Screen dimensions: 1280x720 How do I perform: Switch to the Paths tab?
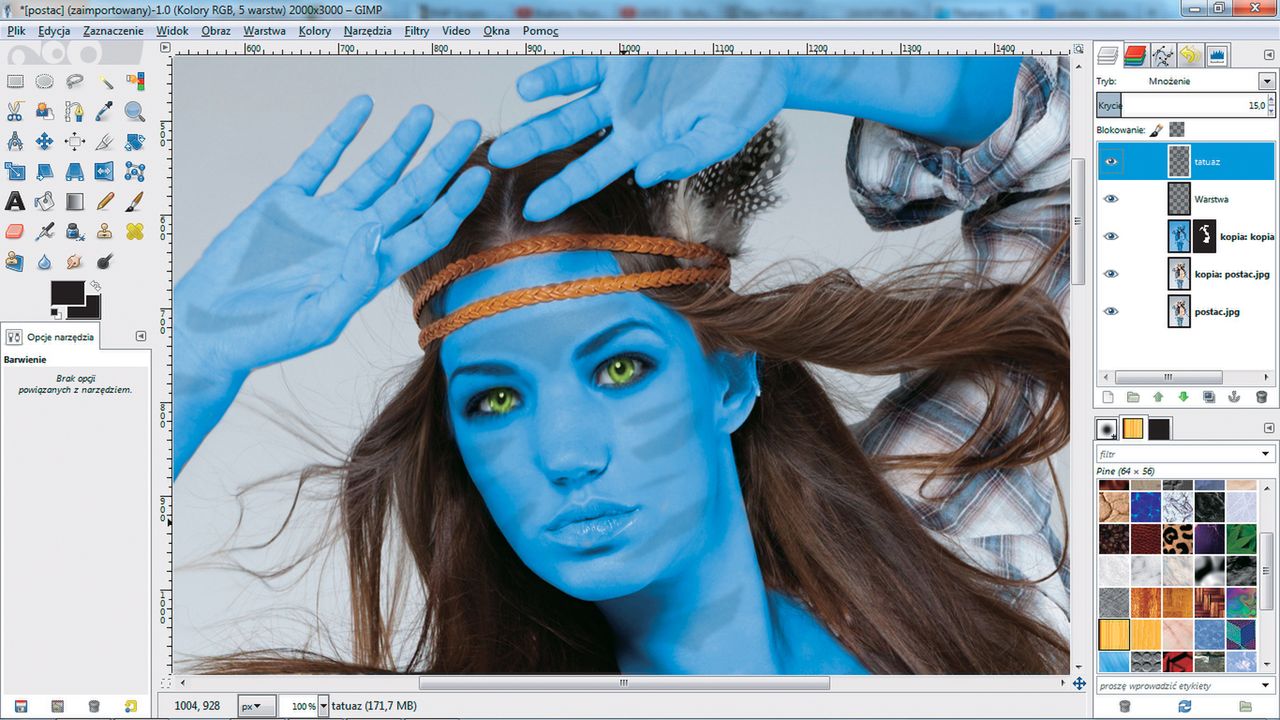(x=1162, y=54)
